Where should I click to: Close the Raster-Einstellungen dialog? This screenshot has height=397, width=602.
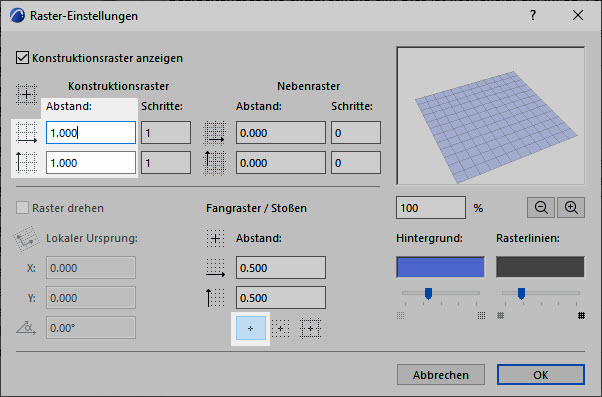pos(578,15)
